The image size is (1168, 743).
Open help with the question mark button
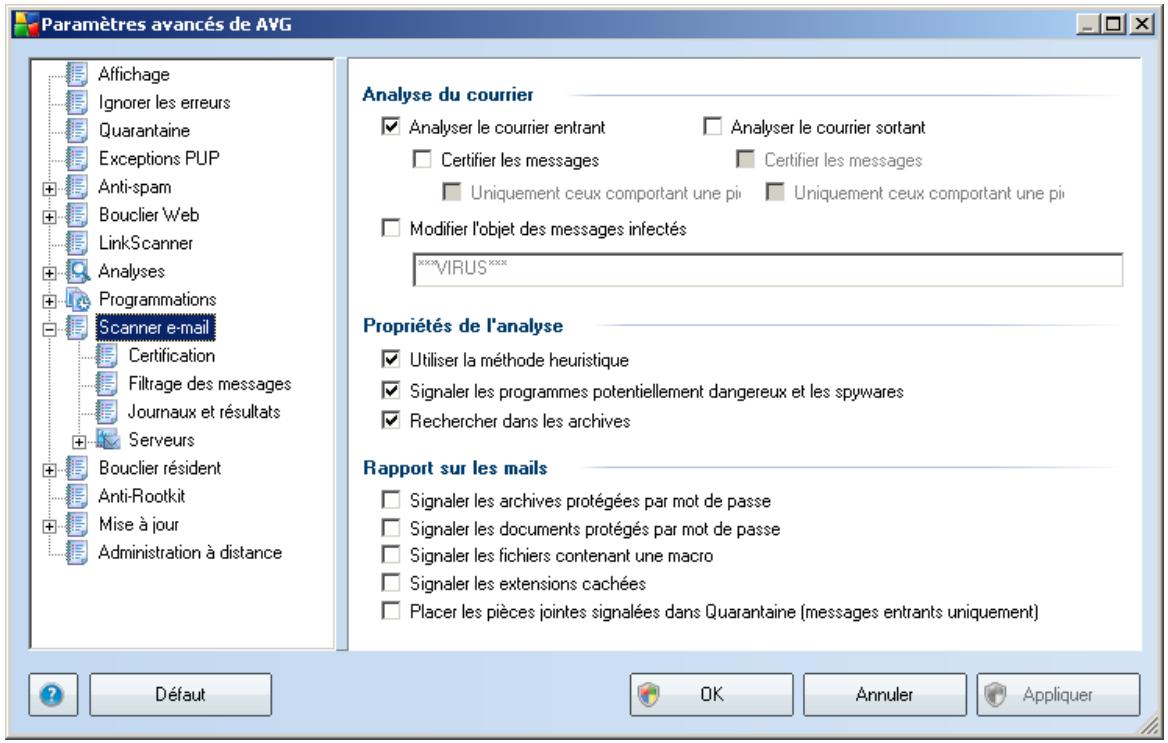point(53,695)
